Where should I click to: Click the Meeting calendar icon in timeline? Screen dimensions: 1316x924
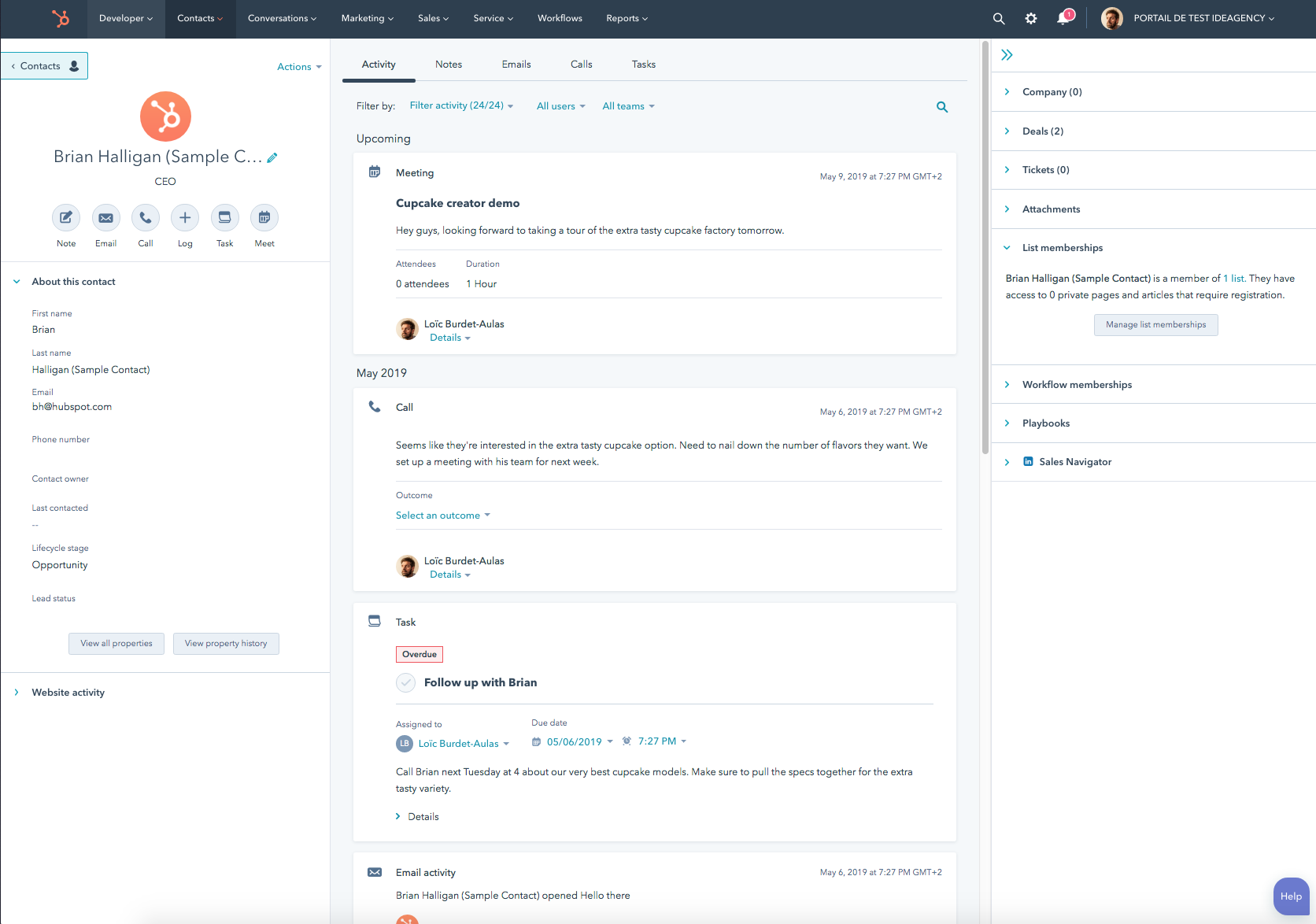click(375, 172)
